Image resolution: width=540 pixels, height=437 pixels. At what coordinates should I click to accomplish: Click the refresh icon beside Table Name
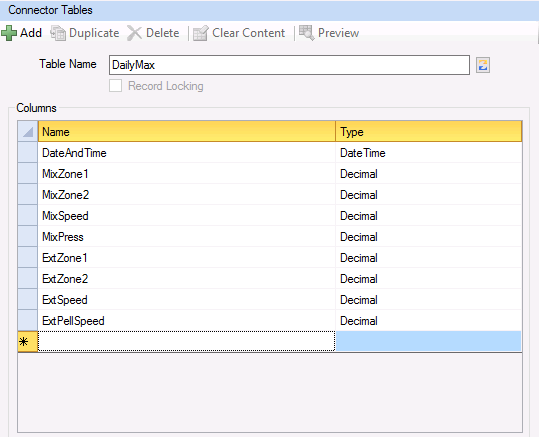[x=483, y=65]
